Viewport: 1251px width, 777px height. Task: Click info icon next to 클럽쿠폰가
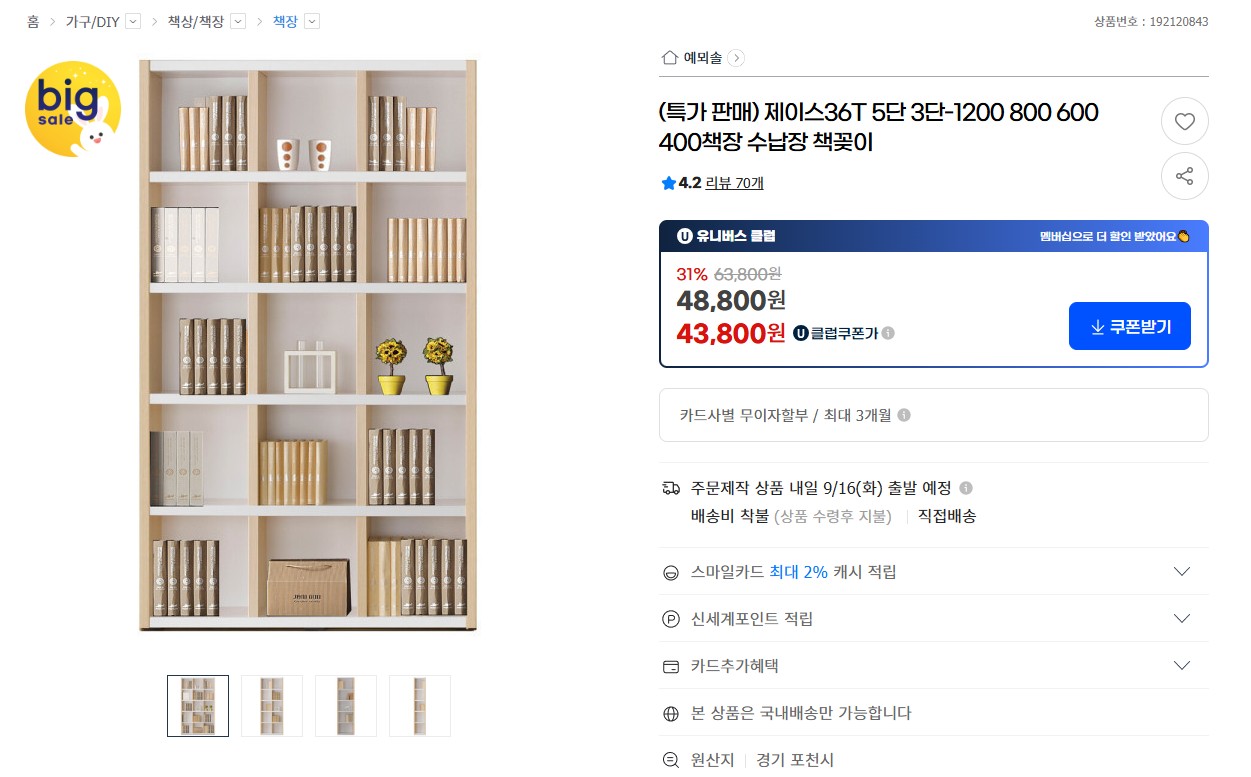(x=888, y=333)
